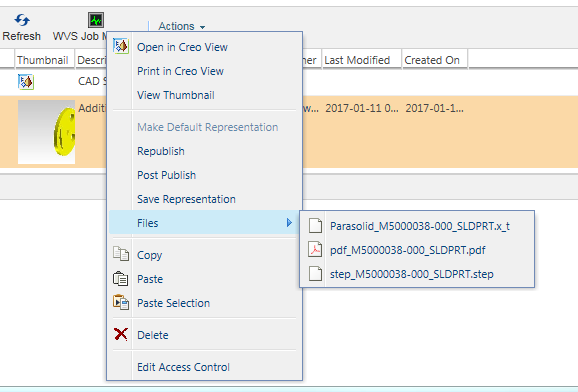Click the yellow part thumbnail image
This screenshot has width=578, height=392.
pos(46,132)
